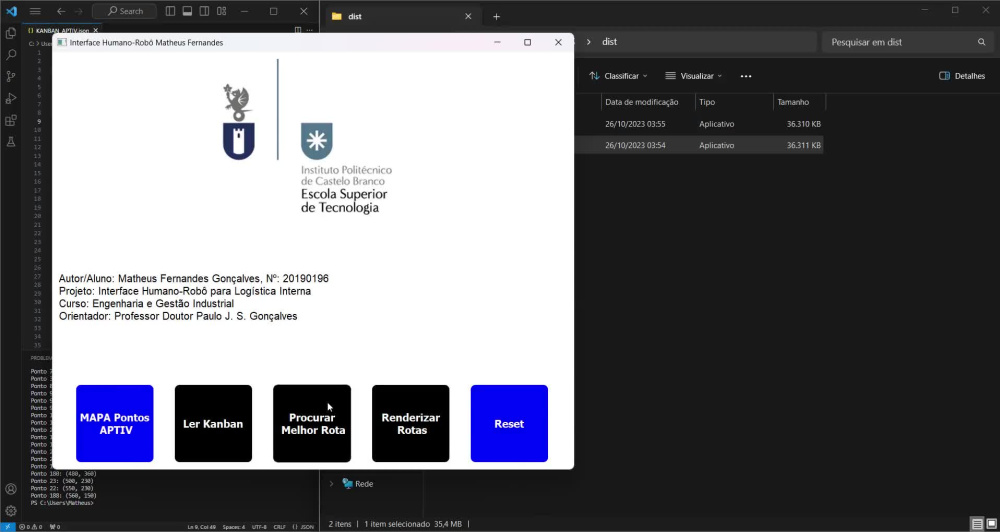The width and height of the screenshot is (1000, 532).
Task: Click the 36.310 KB size cell
Action: click(804, 124)
